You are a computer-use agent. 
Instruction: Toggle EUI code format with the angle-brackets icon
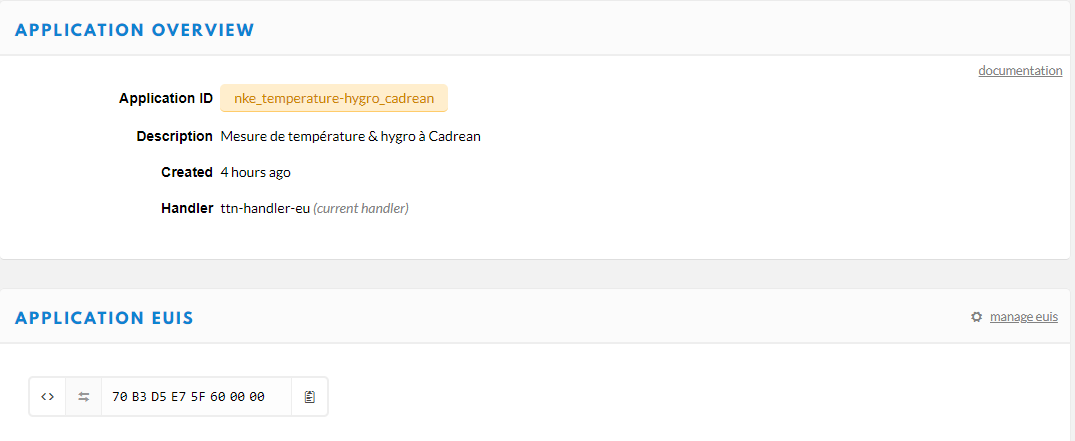click(47, 396)
